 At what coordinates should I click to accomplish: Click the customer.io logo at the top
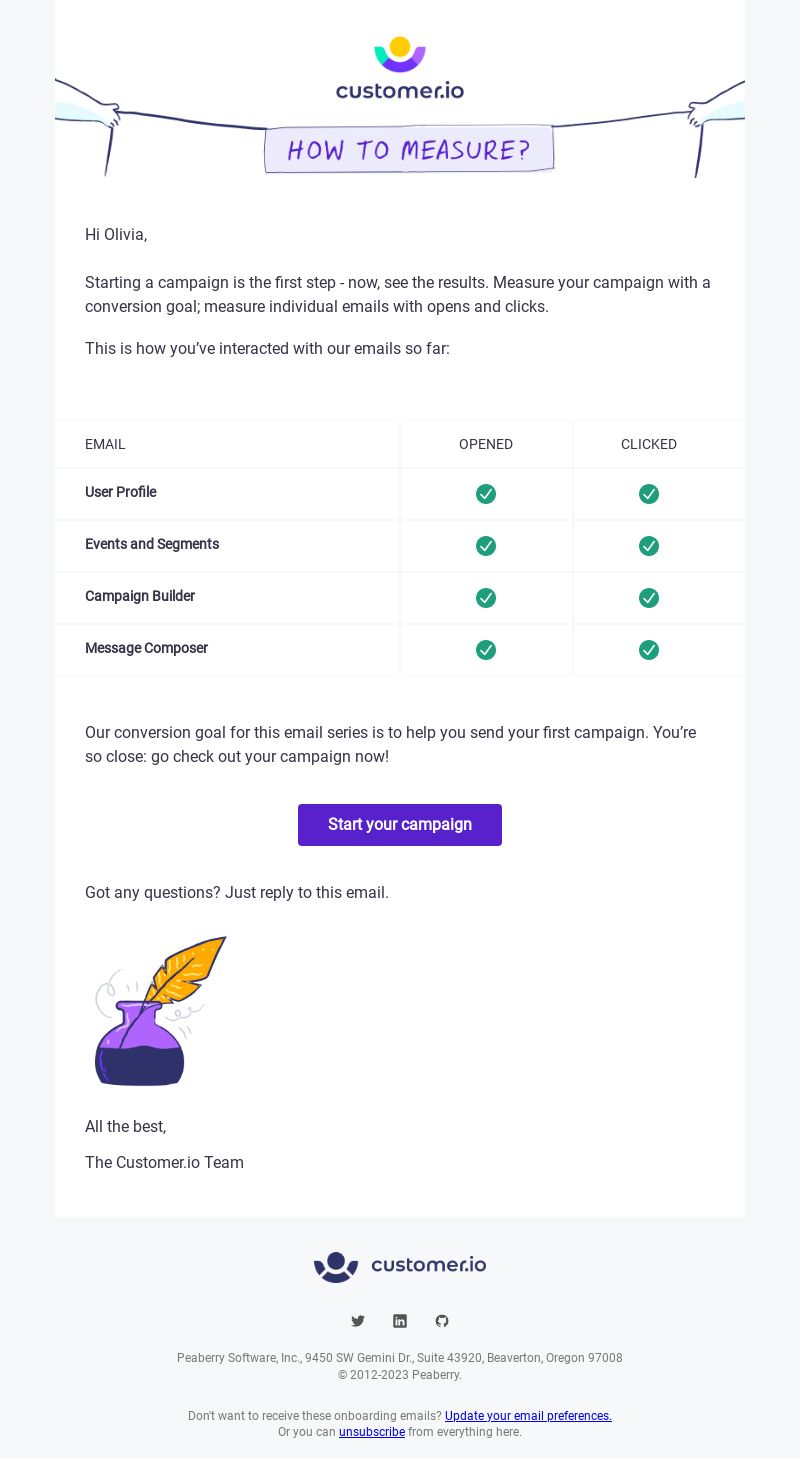(x=400, y=68)
